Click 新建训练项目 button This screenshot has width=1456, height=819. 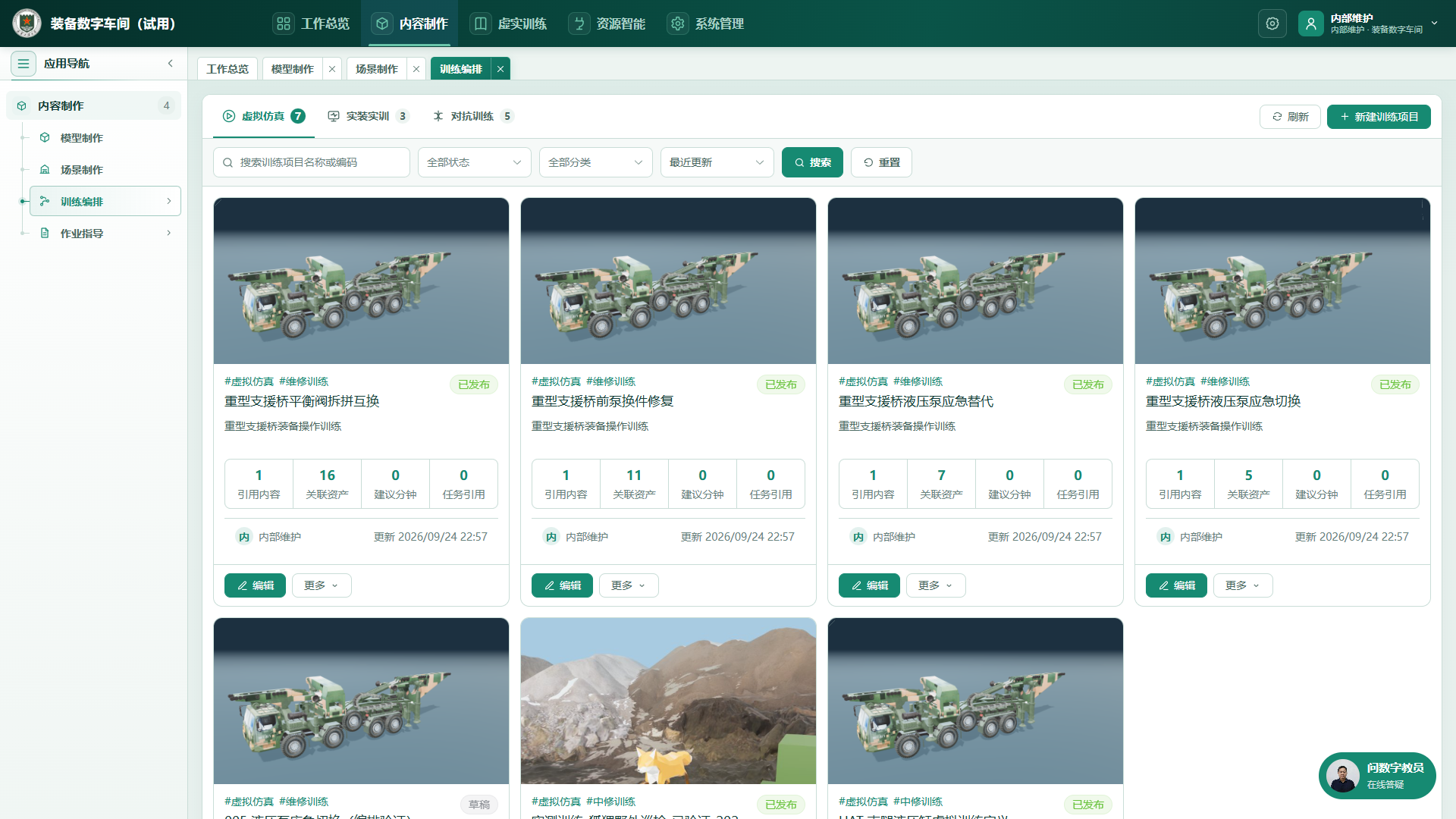pyautogui.click(x=1379, y=117)
